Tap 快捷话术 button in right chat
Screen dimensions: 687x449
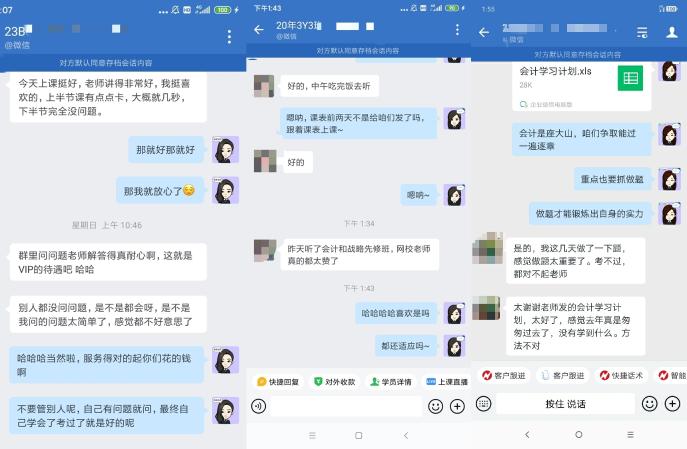[621, 375]
